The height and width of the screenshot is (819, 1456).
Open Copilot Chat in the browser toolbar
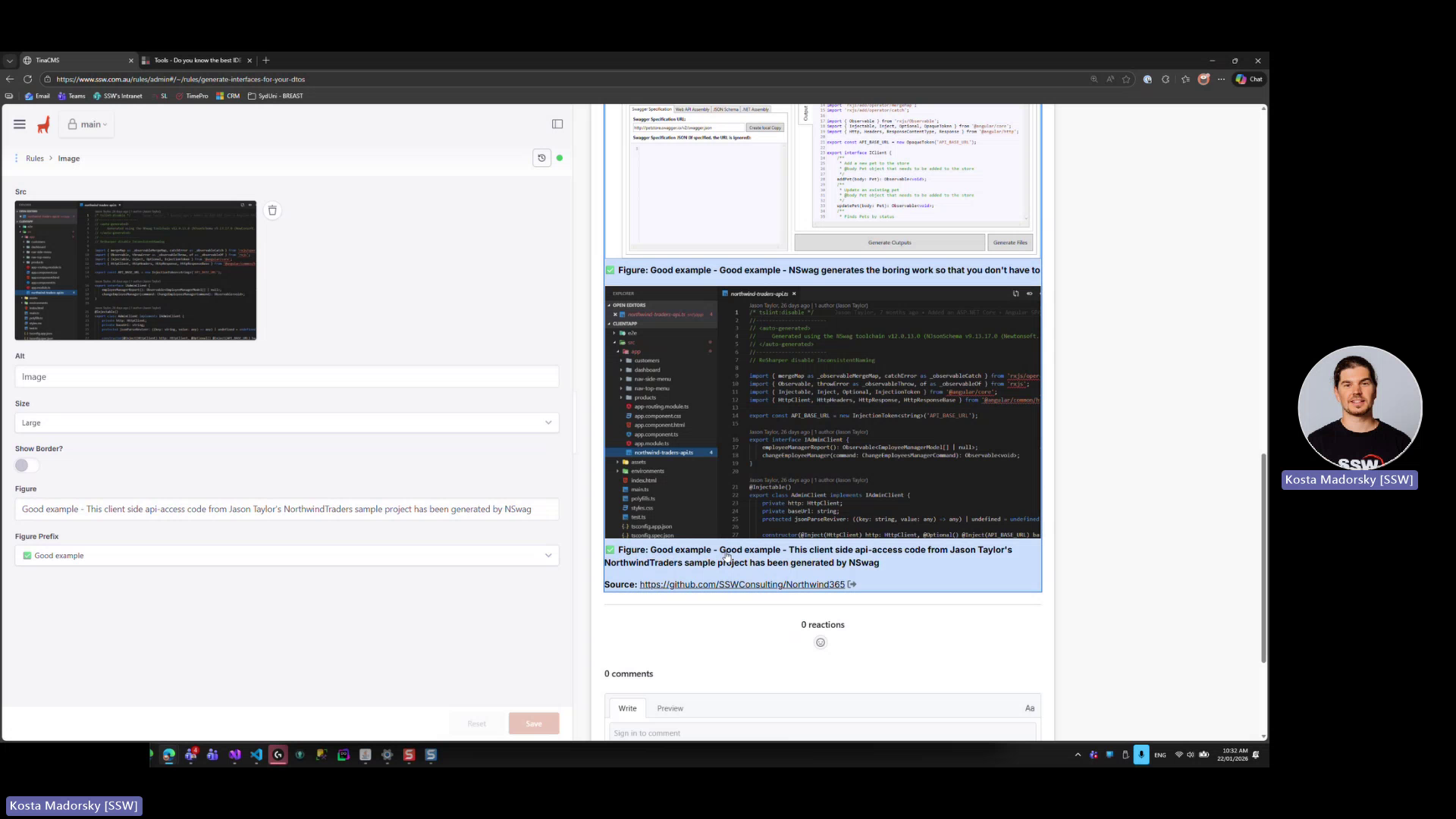1248,79
